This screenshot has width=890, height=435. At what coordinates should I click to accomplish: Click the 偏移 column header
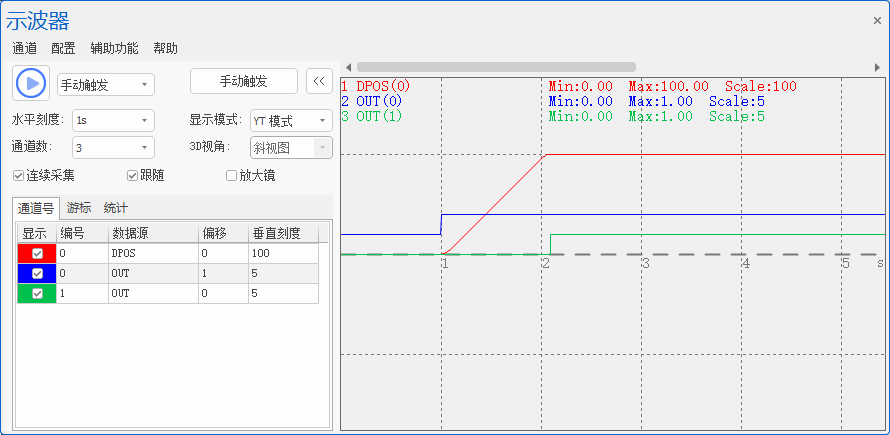tap(223, 233)
